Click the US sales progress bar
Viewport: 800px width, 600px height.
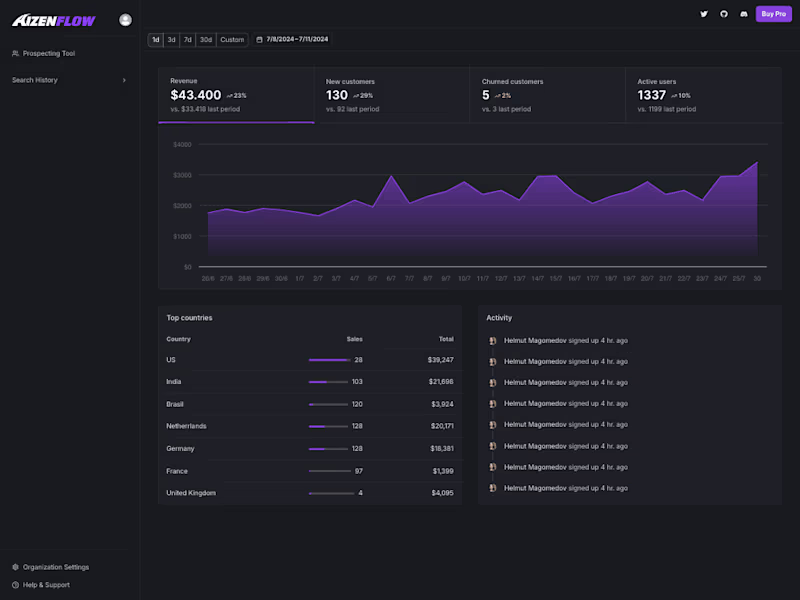pos(330,359)
